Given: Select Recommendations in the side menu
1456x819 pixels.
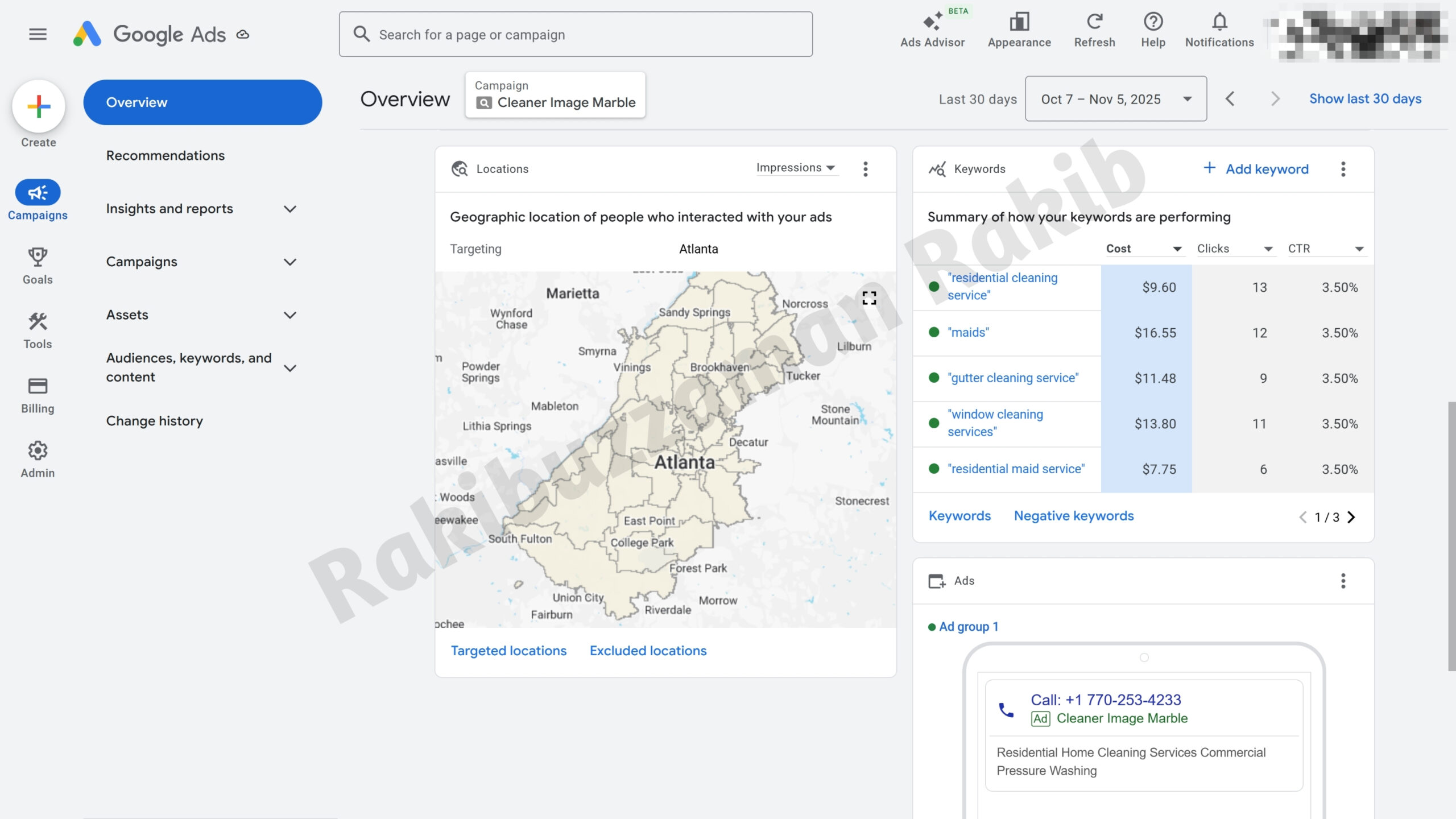Looking at the screenshot, I should 165,155.
